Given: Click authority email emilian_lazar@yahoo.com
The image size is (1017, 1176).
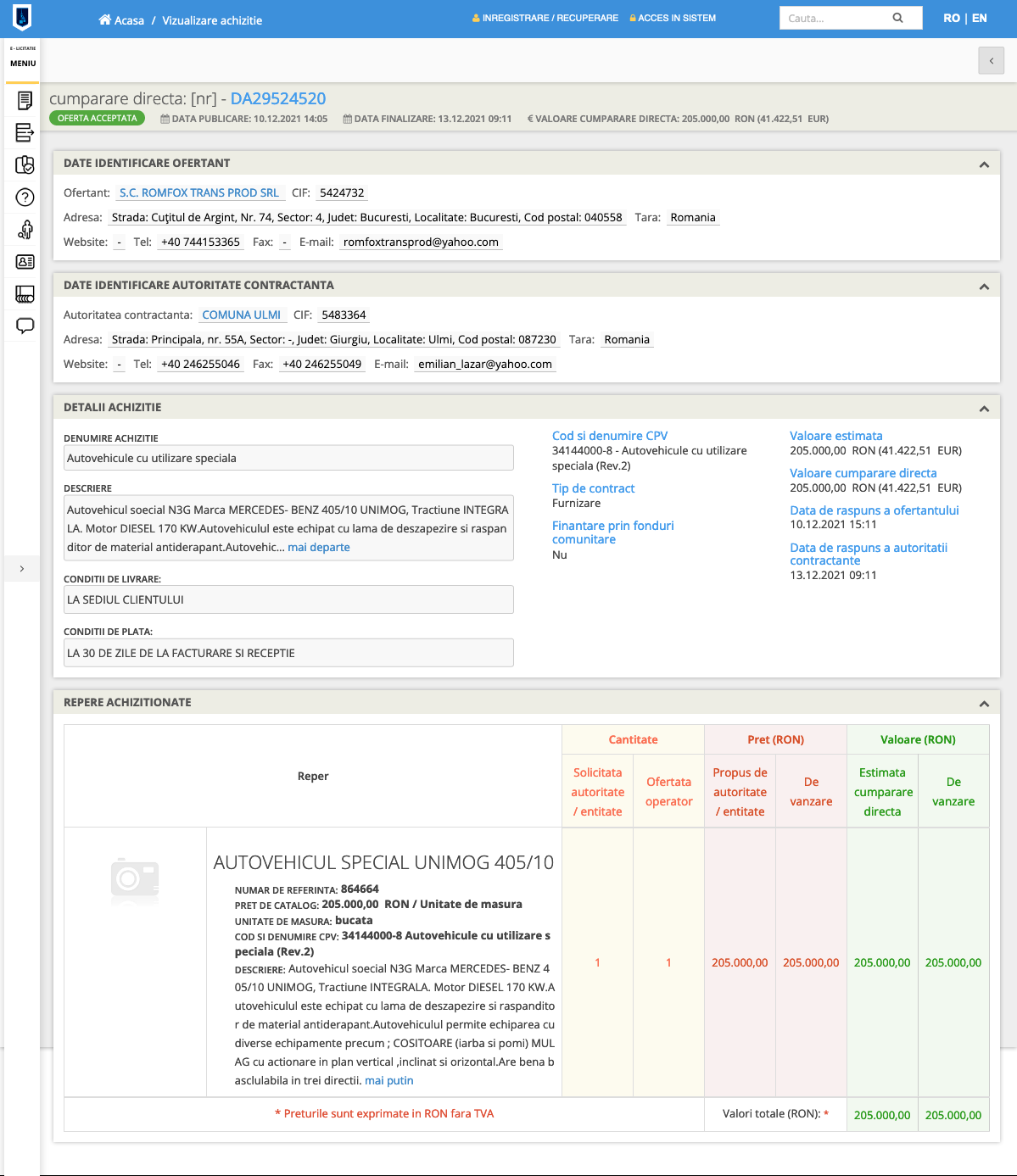Looking at the screenshot, I should [485, 364].
